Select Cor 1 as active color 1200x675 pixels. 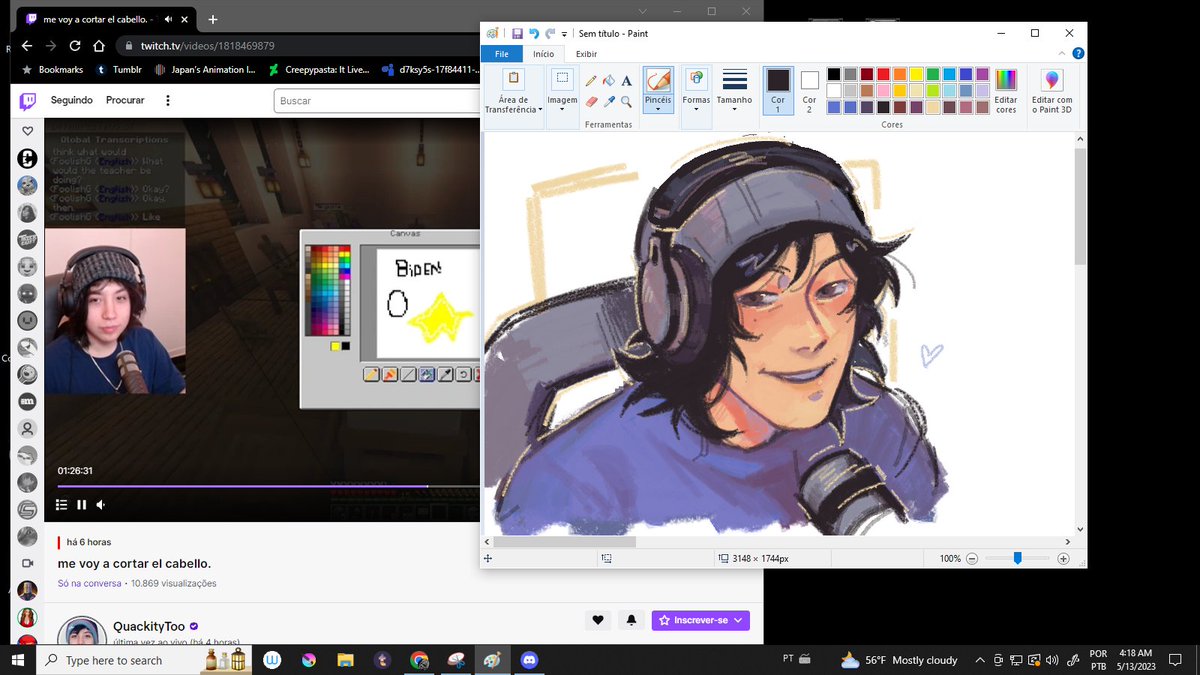click(x=778, y=90)
